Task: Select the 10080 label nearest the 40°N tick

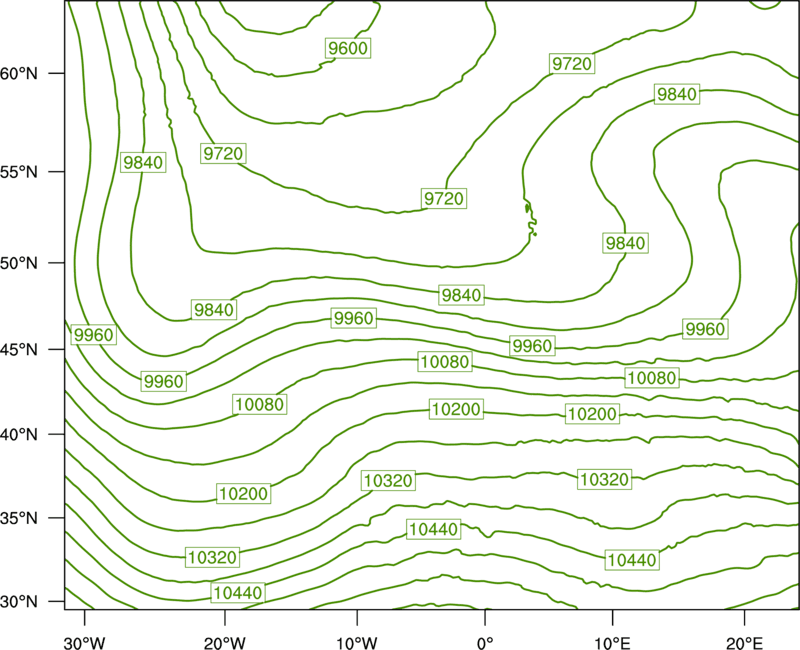Action: point(260,404)
